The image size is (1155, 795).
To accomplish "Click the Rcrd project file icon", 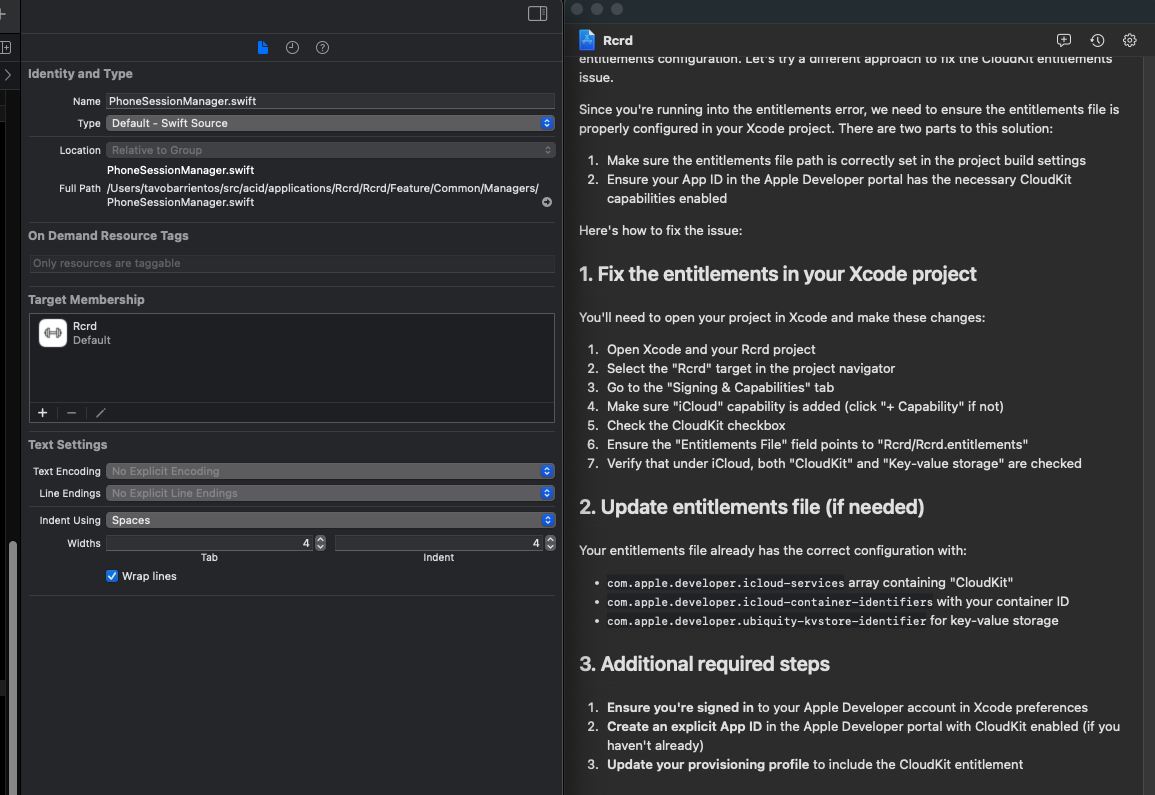I will tap(587, 40).
